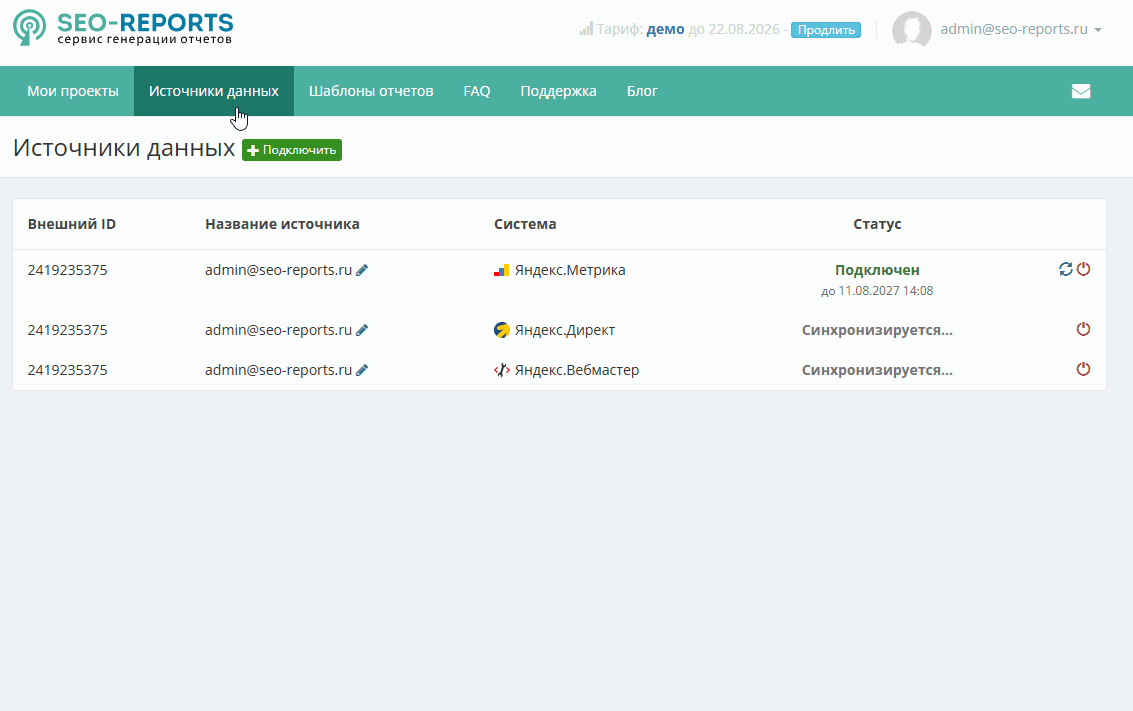Click the user avatar picture
Viewport: 1133px width, 711px height.
912,30
